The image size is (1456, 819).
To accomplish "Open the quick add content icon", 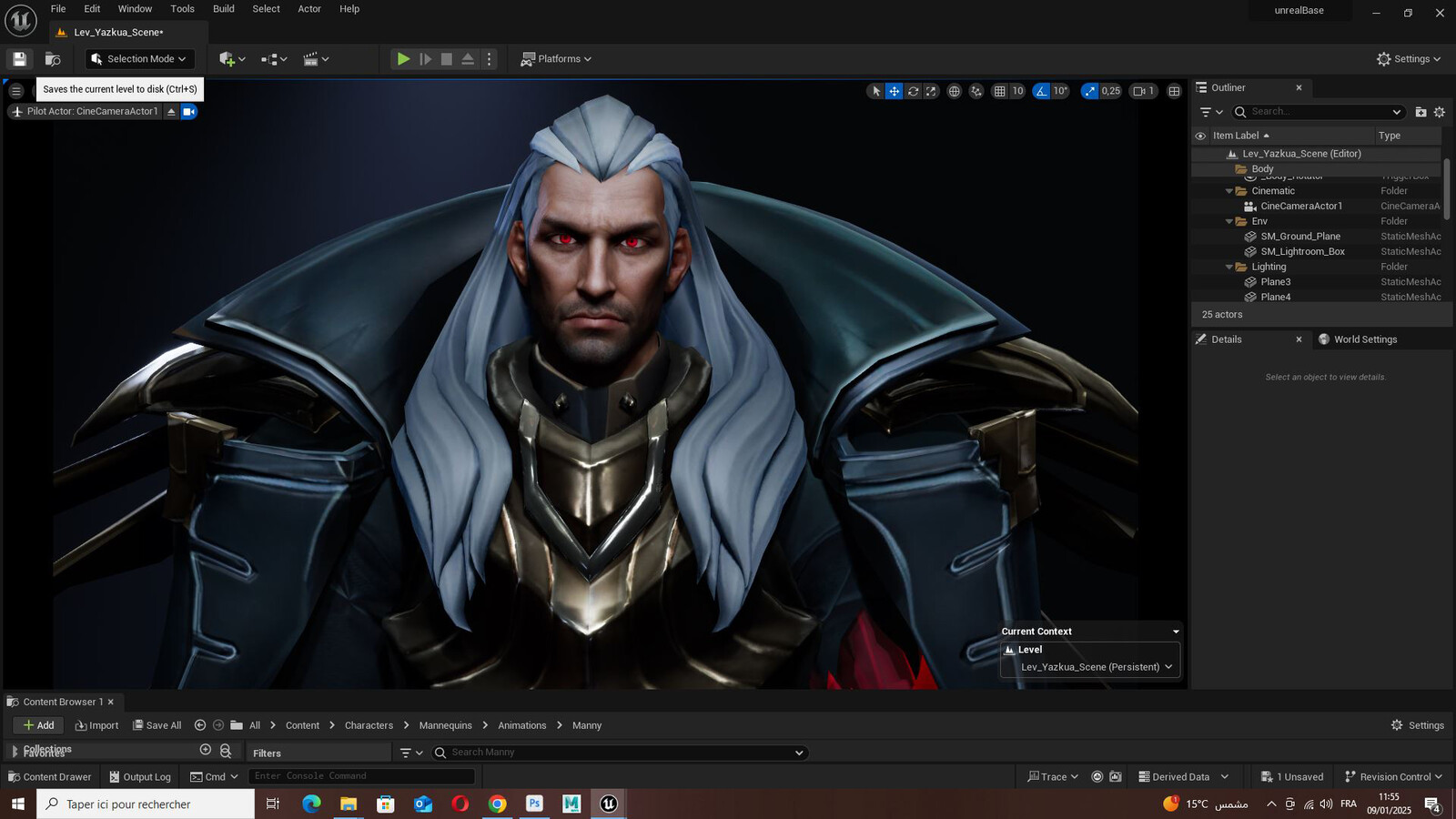I will 232,59.
